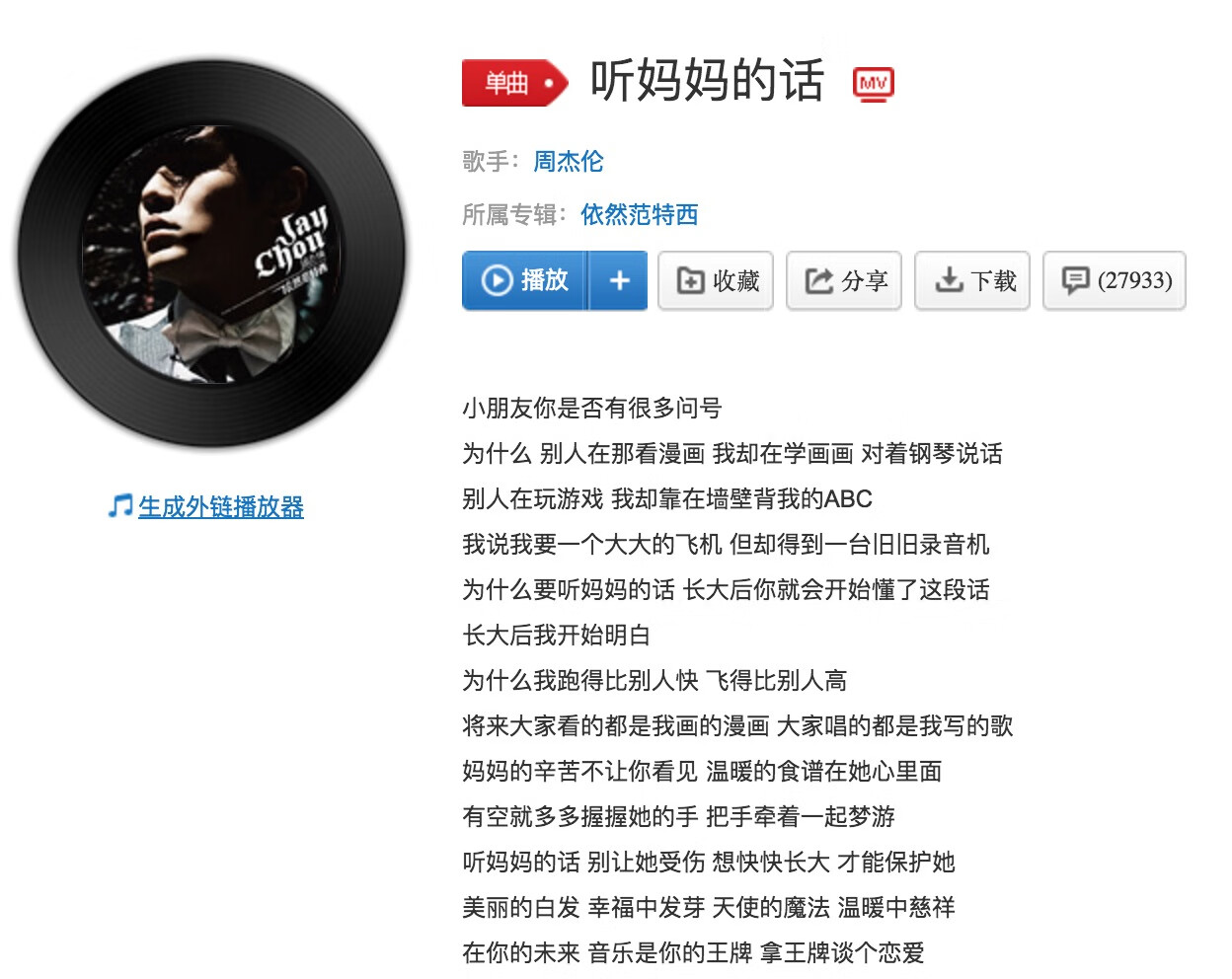Click the song title 听妈妈的话

707,81
